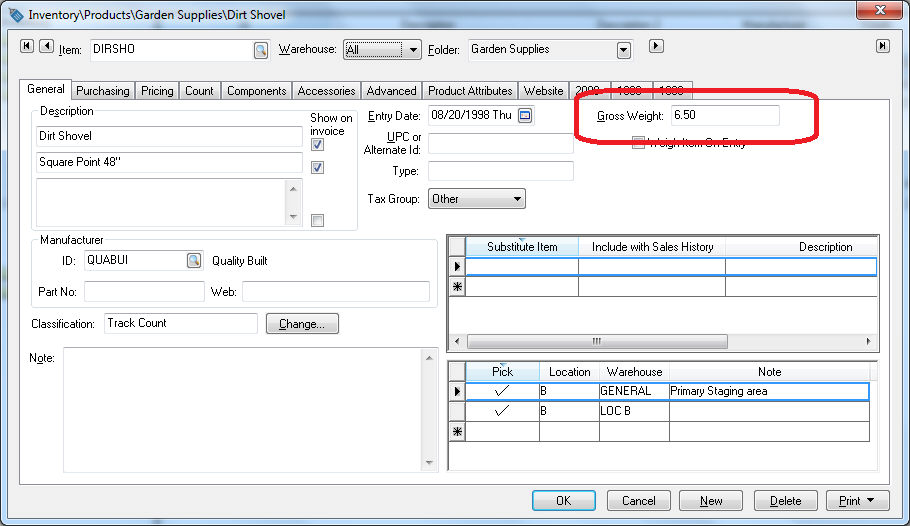Toggle Show on invoice for Square Point line

317,168
